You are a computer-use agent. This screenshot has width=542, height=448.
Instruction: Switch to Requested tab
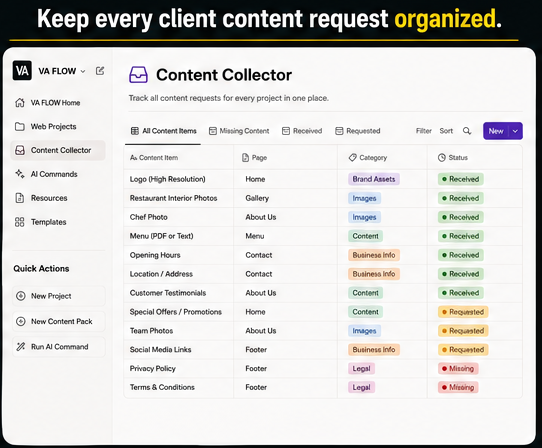coord(358,131)
